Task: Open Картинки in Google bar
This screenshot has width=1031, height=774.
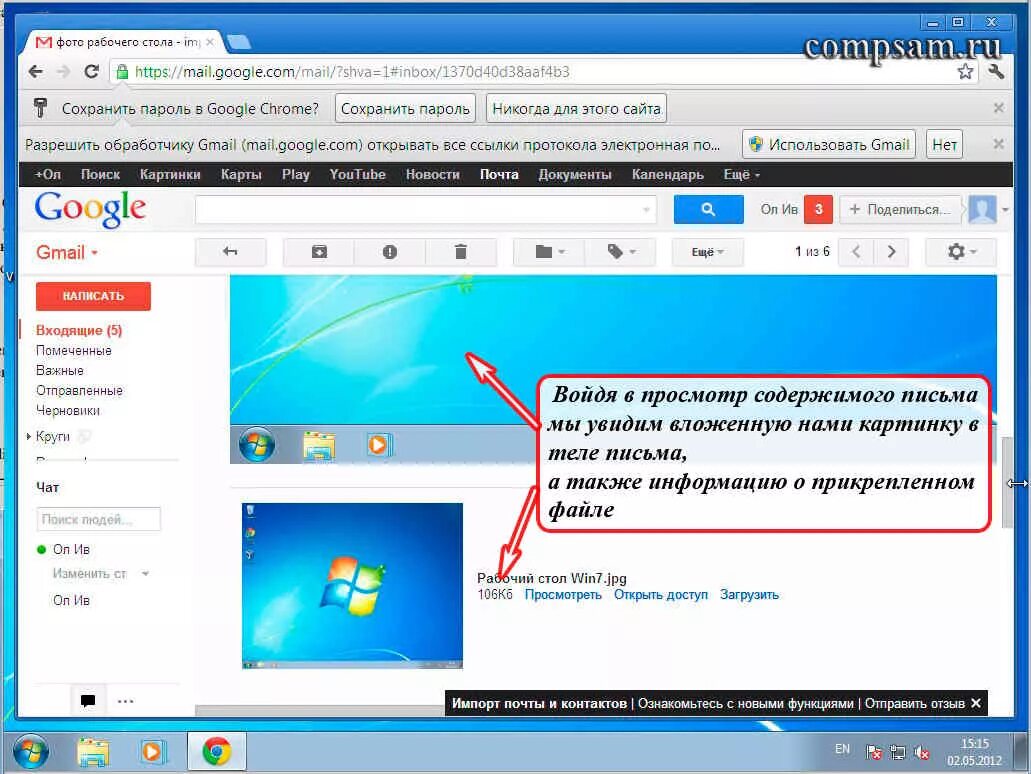Action: pos(170,174)
